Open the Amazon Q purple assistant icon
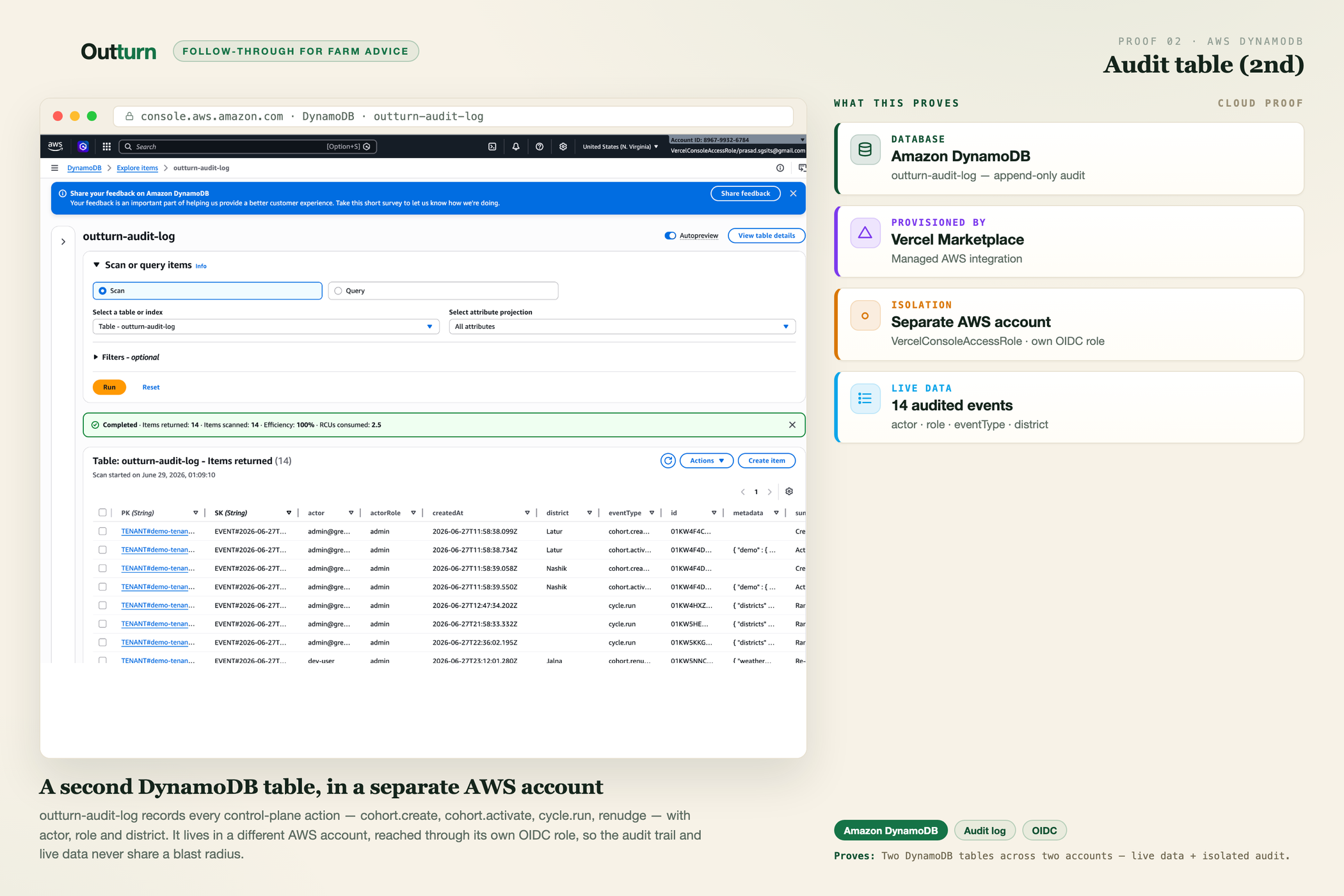This screenshot has height=896, width=1344. tap(83, 147)
